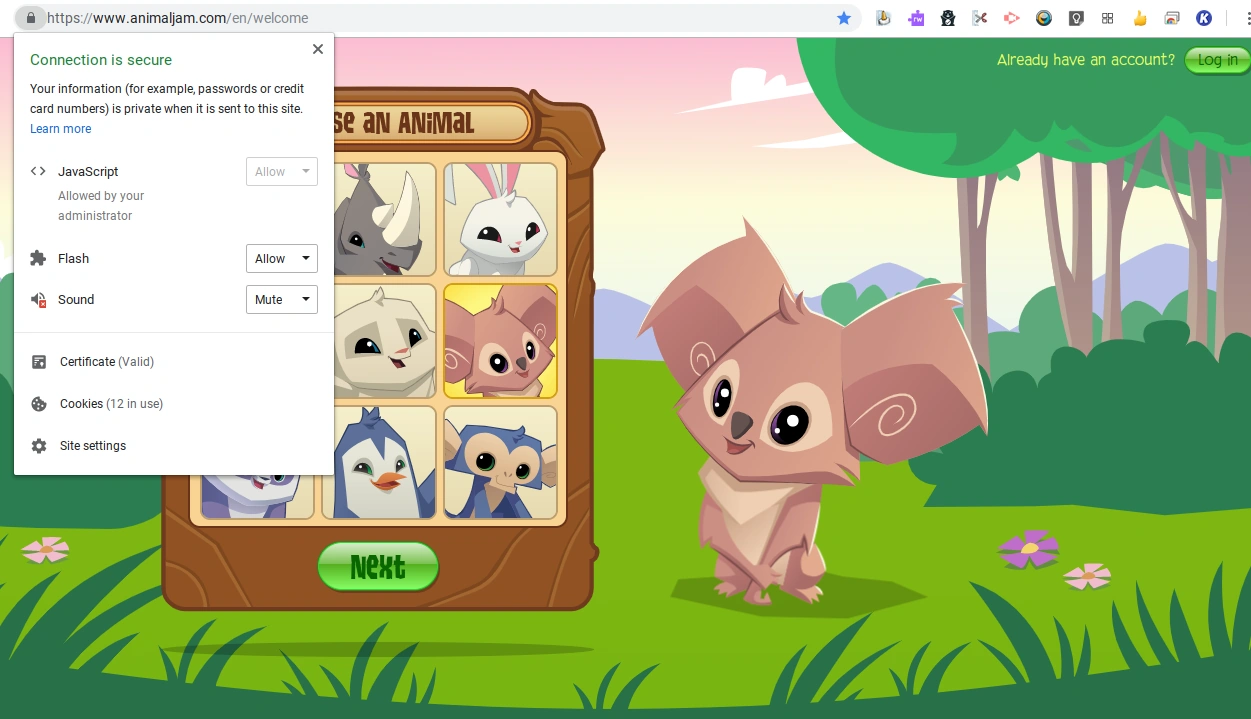Select the purple-gray animal behind the popup
Viewport: 1251px width, 719px height.
tap(257, 496)
